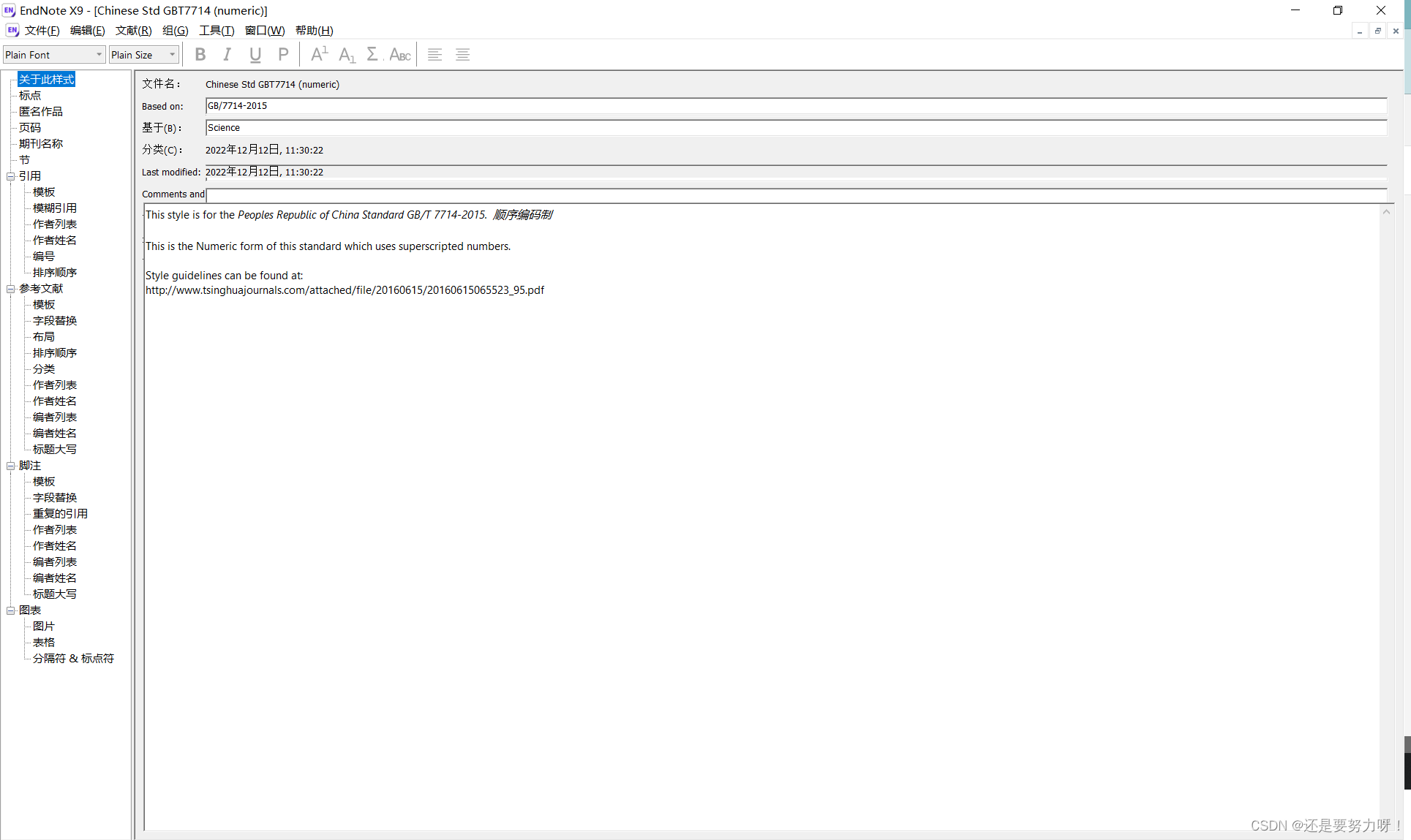Collapse the 引用 tree node
This screenshot has height=840, width=1411.
(11, 176)
